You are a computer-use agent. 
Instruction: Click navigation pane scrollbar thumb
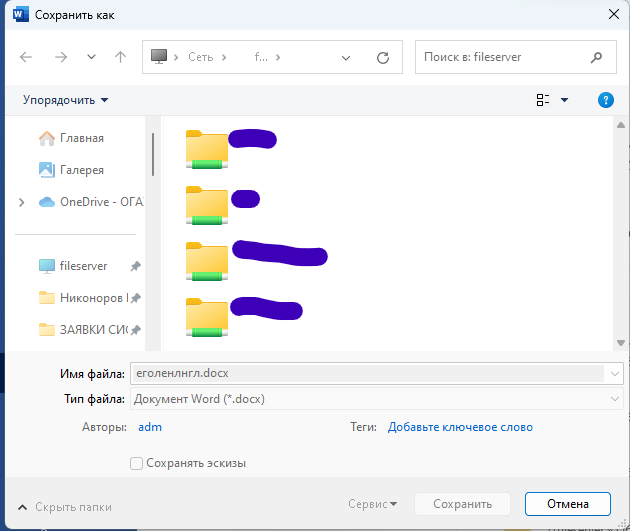[153, 154]
